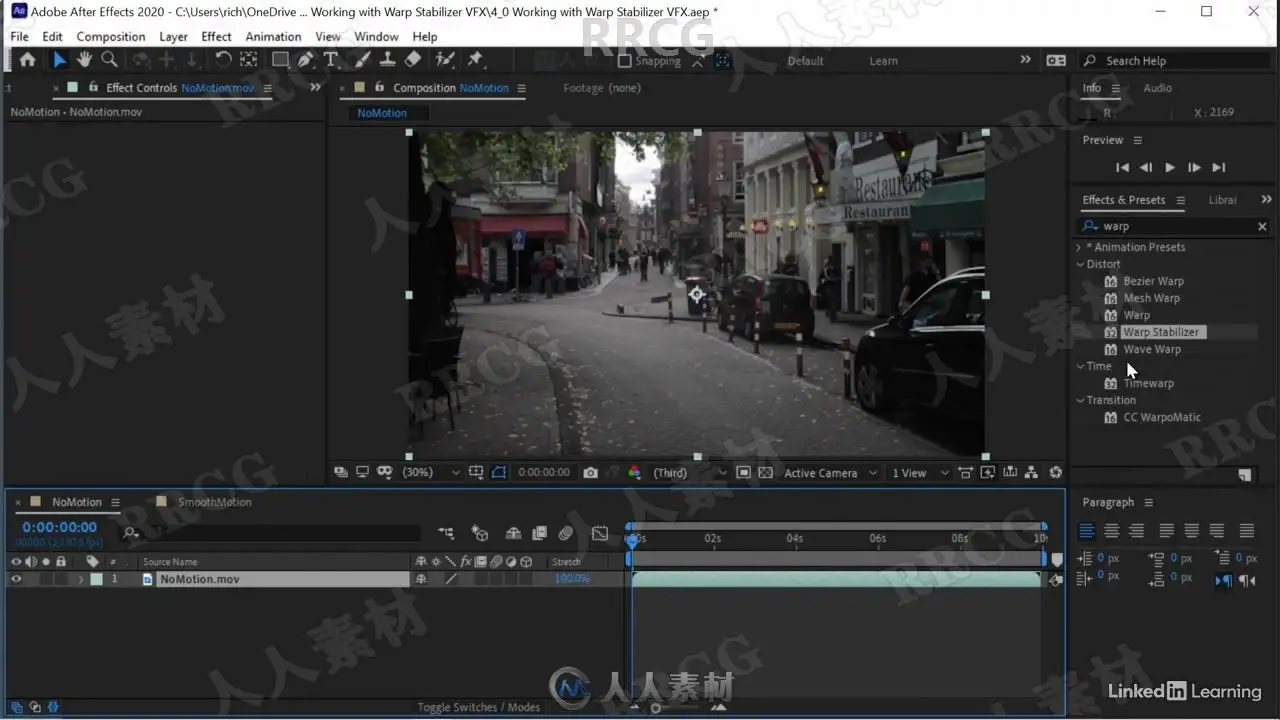The image size is (1280, 720).
Task: Click the timeline zoom slider
Action: 656,708
